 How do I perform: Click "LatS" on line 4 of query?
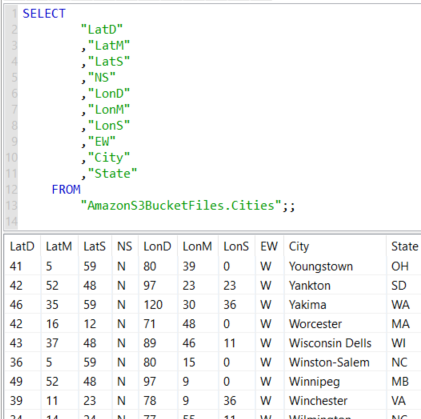click(109, 62)
